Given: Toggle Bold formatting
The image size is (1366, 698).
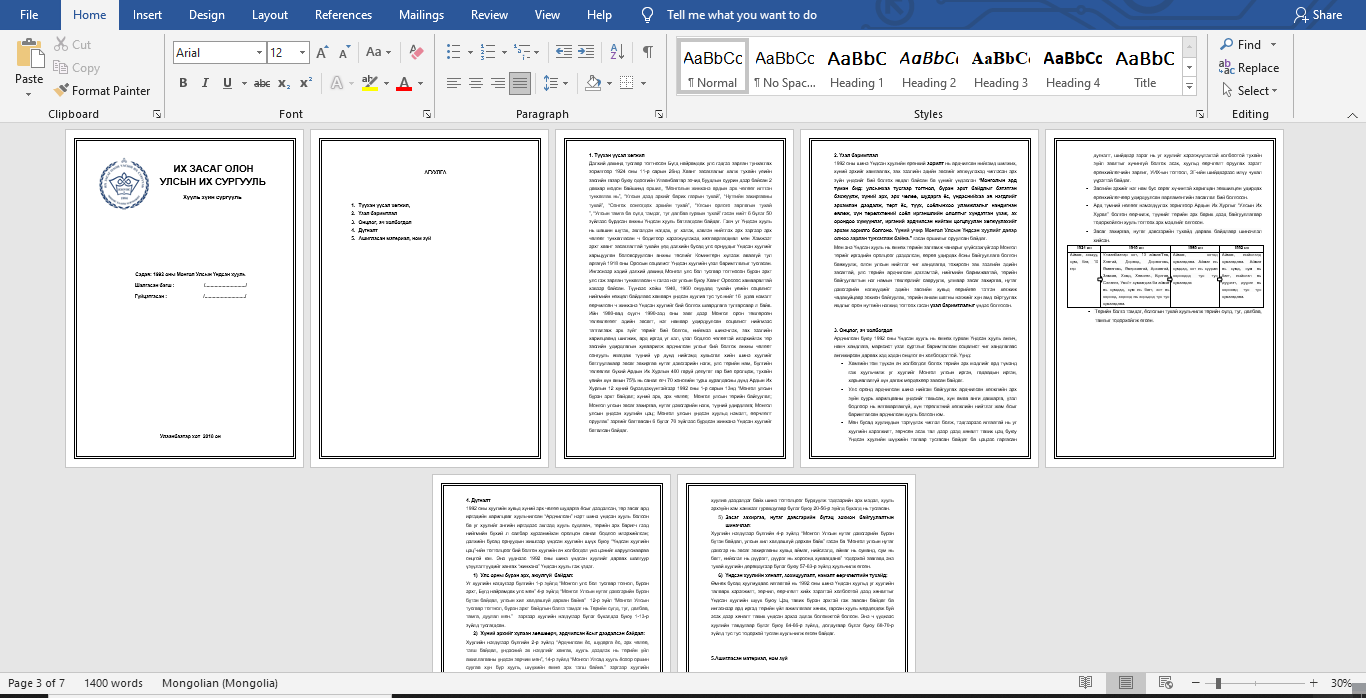Looking at the screenshot, I should pyautogui.click(x=183, y=83).
